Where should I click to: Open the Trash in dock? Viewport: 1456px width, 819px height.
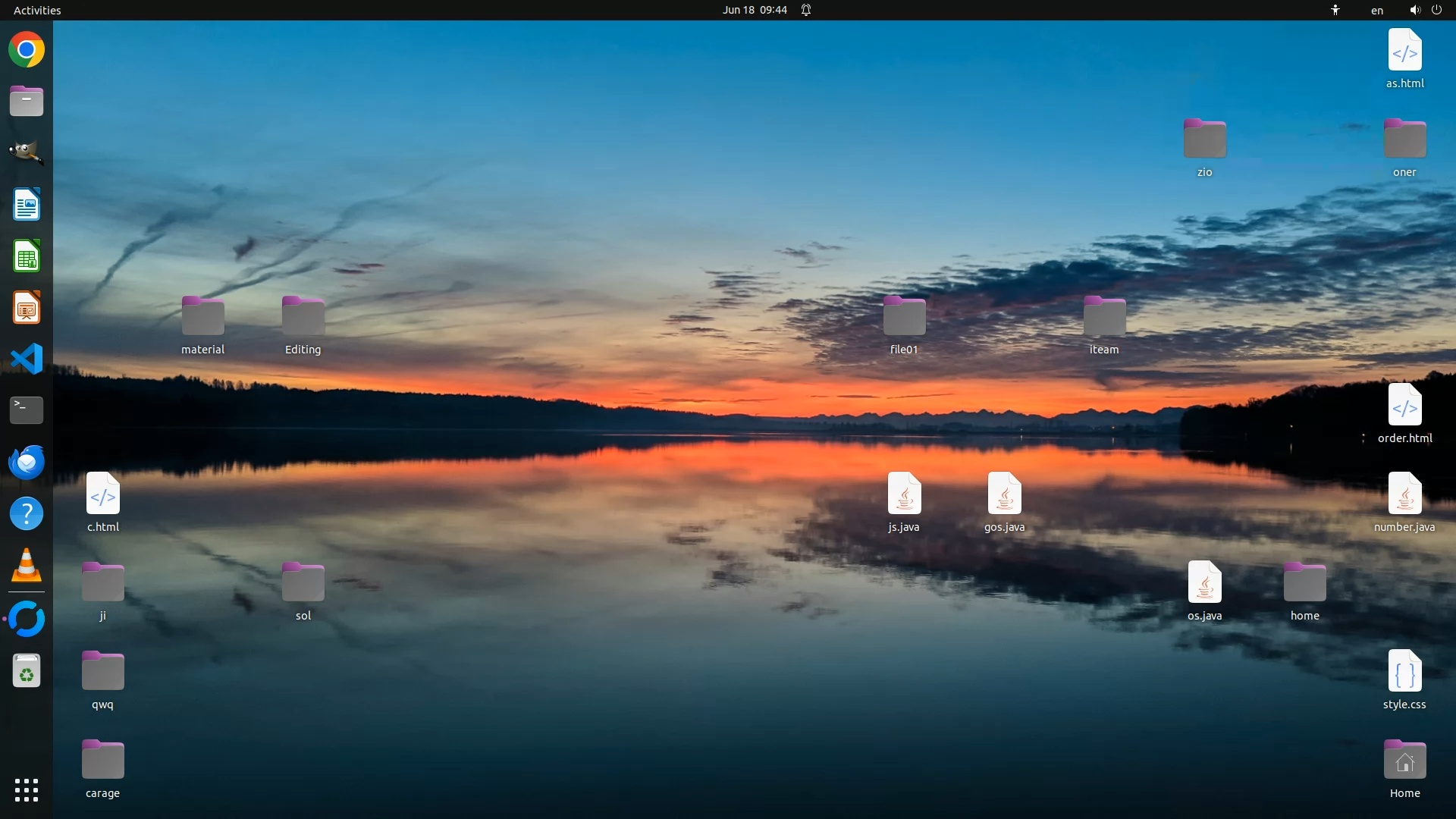(27, 672)
